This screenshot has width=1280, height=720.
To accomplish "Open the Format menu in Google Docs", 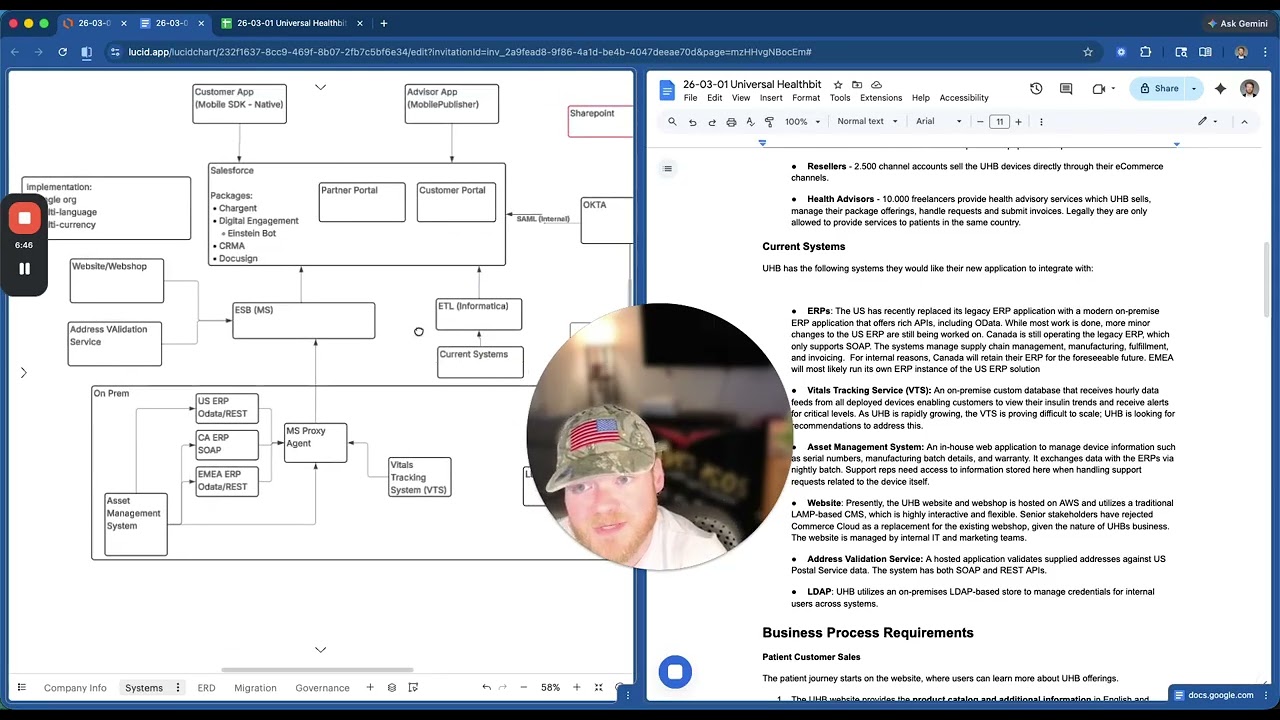I will tap(806, 98).
